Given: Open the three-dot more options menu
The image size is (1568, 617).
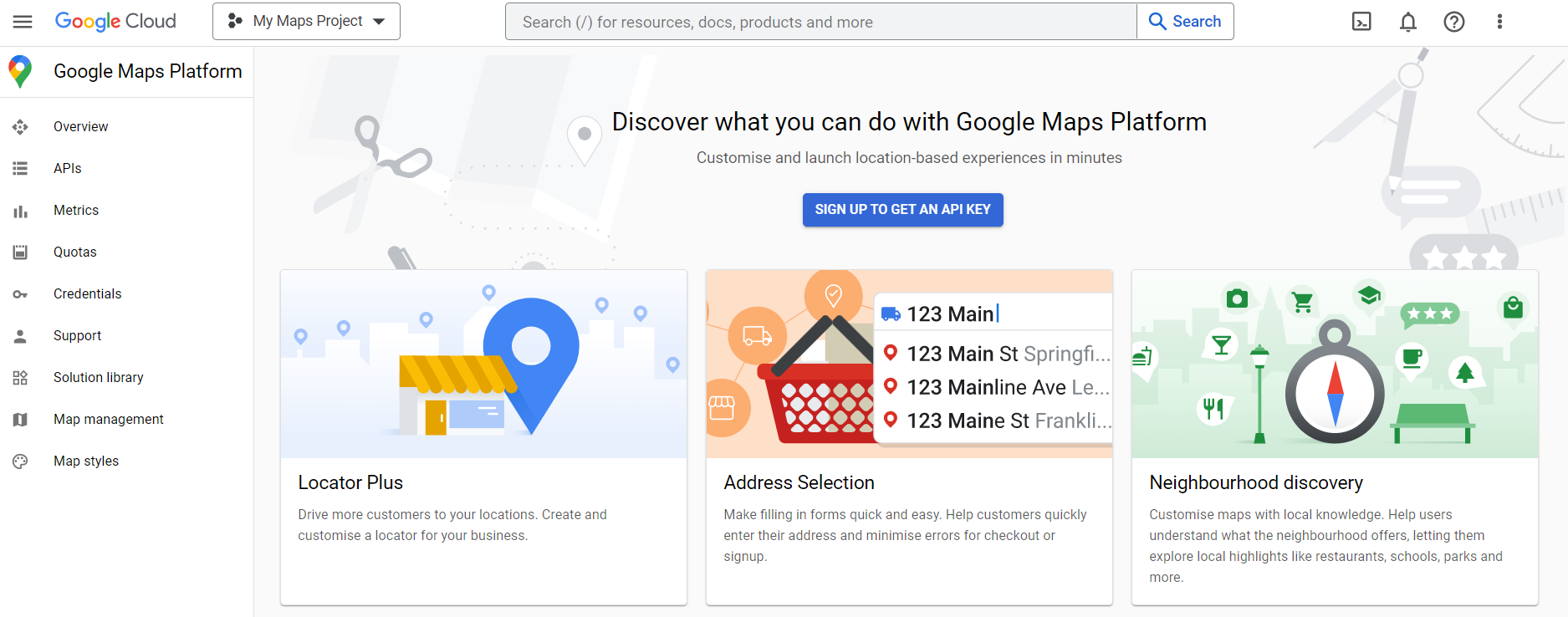Looking at the screenshot, I should pyautogui.click(x=1499, y=22).
